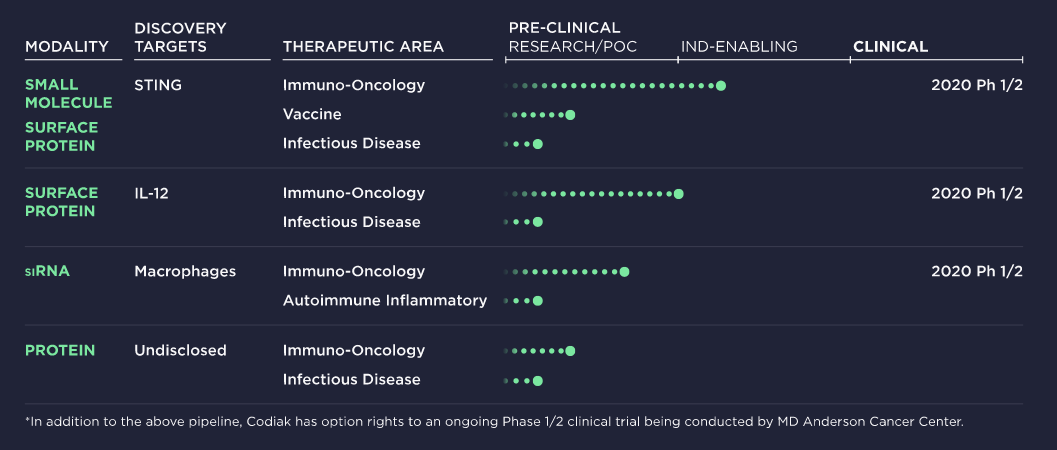The width and height of the screenshot is (1057, 450).
Task: Click the CLINICAL stage header
Action: click(890, 46)
